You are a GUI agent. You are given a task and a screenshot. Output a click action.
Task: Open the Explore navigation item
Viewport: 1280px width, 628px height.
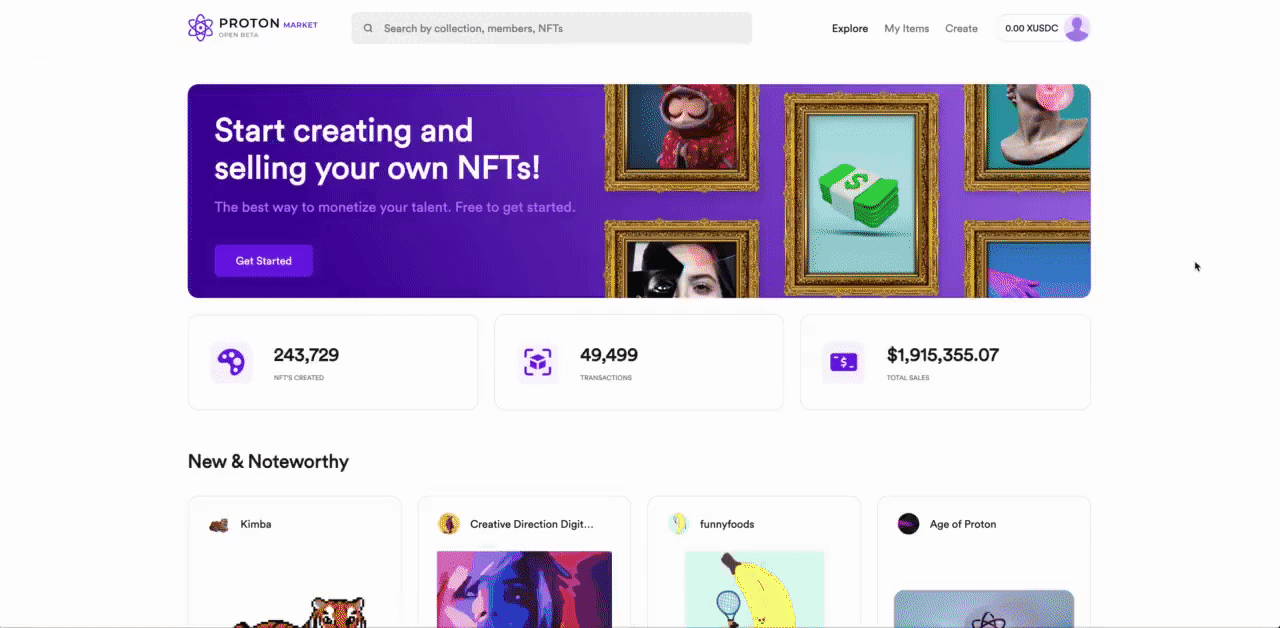[850, 29]
